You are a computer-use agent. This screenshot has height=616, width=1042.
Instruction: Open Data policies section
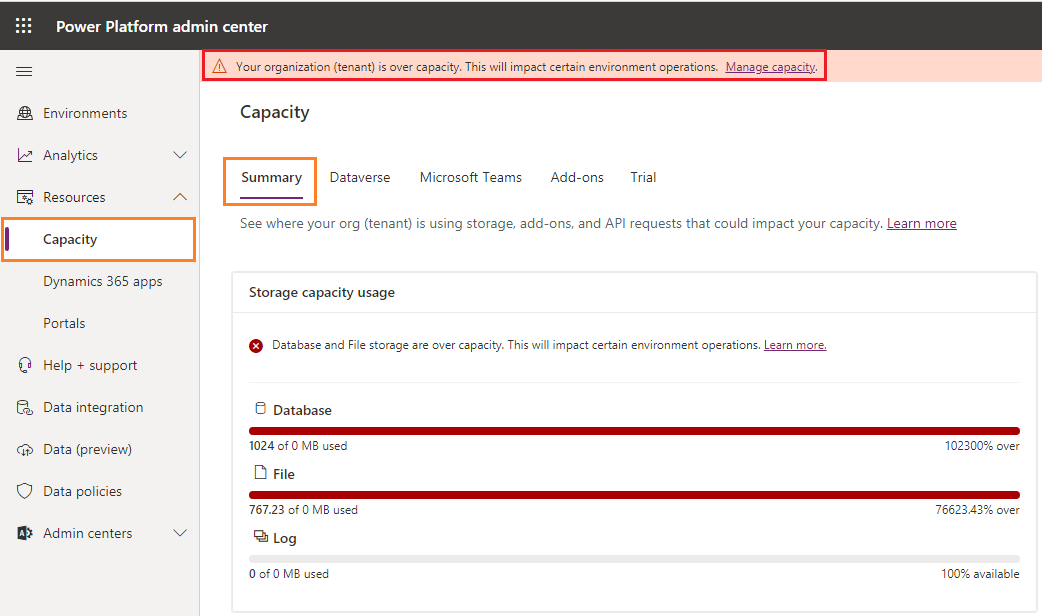coord(82,491)
